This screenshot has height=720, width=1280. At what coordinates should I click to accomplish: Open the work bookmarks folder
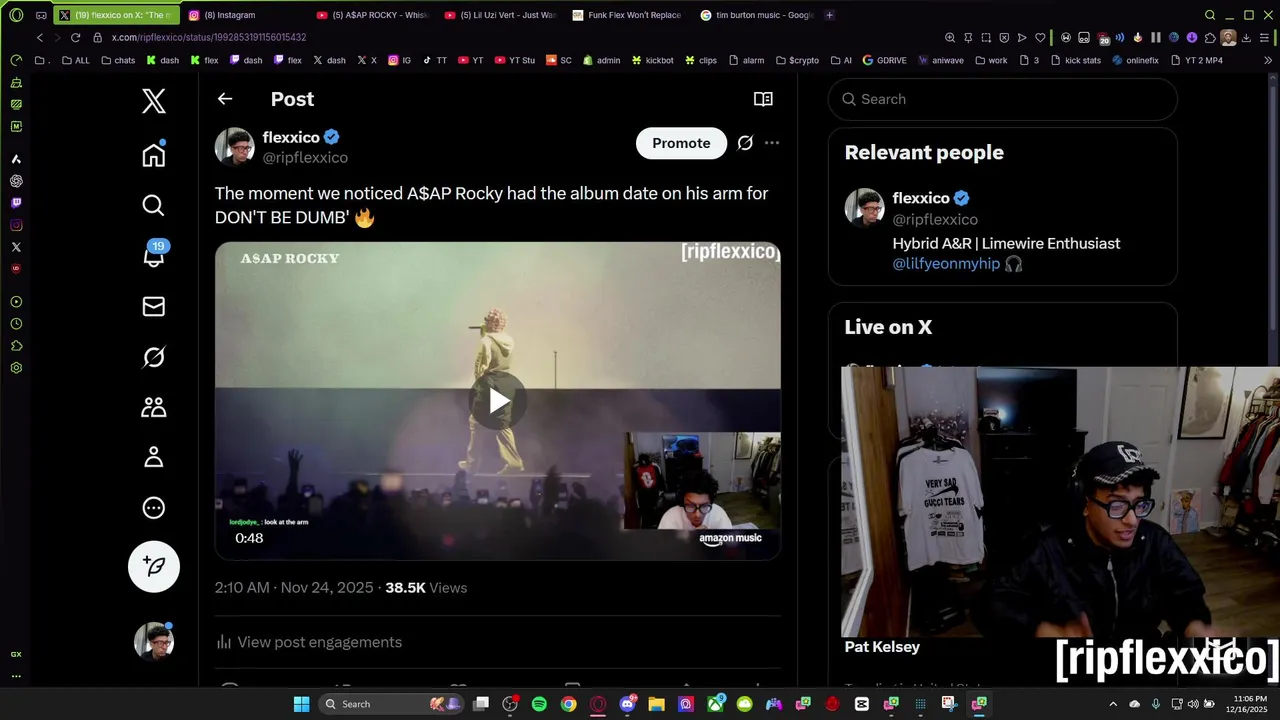[991, 60]
